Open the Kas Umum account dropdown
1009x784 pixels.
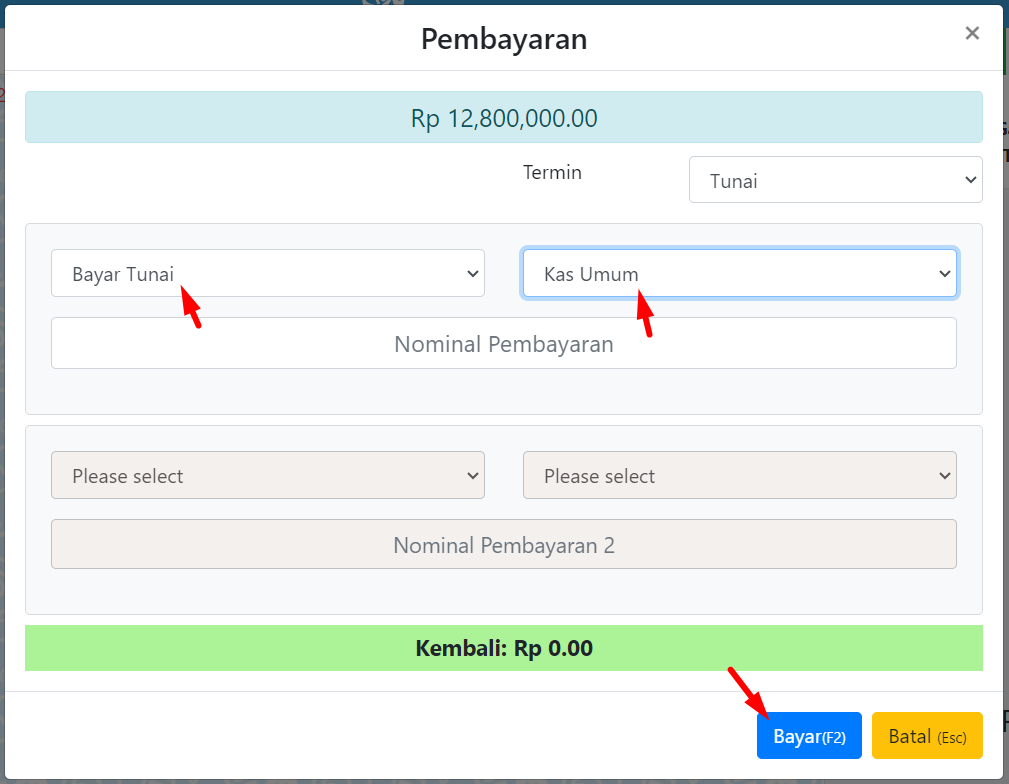coord(739,273)
